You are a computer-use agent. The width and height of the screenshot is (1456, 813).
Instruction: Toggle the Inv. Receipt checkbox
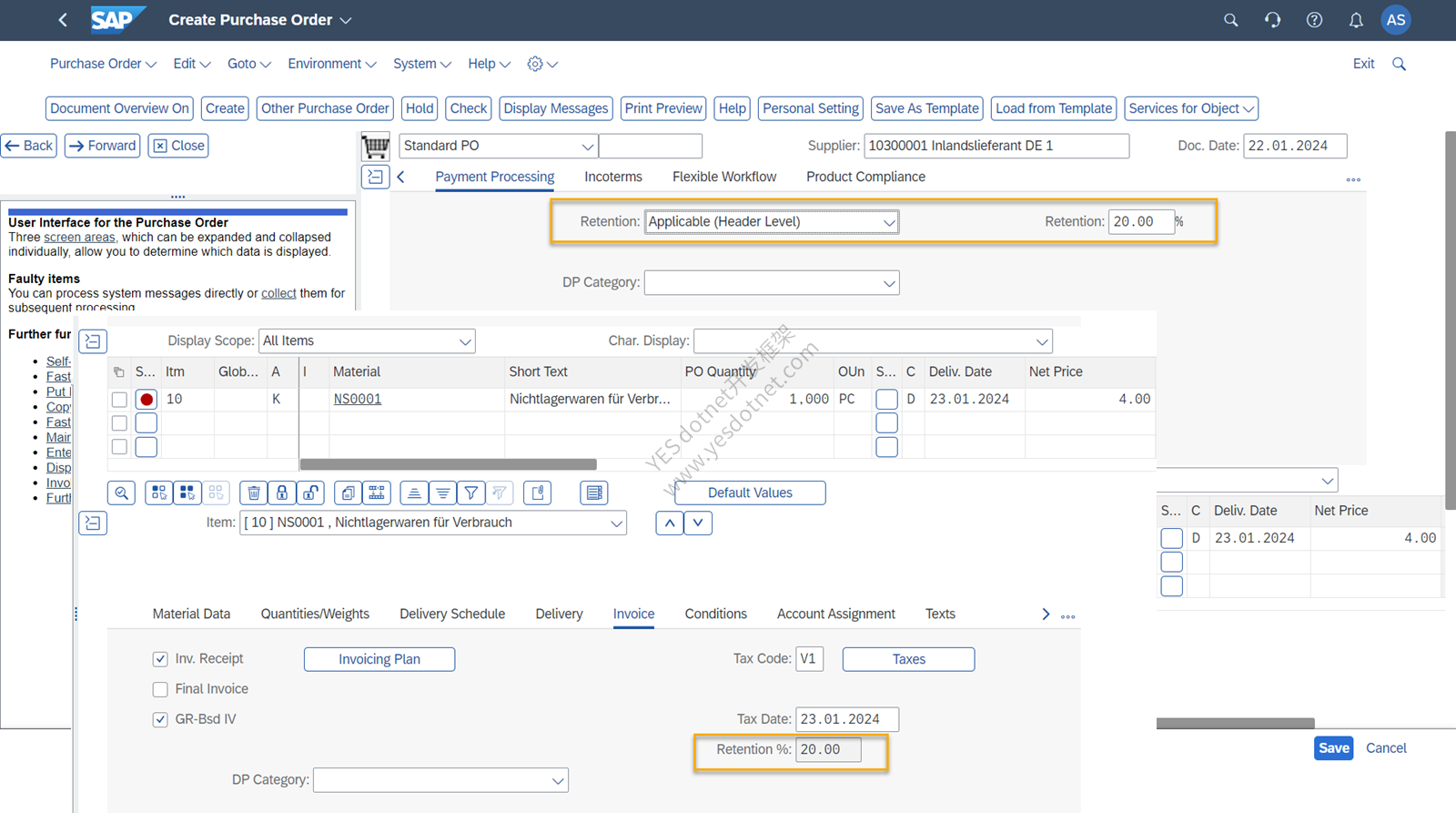(x=160, y=659)
